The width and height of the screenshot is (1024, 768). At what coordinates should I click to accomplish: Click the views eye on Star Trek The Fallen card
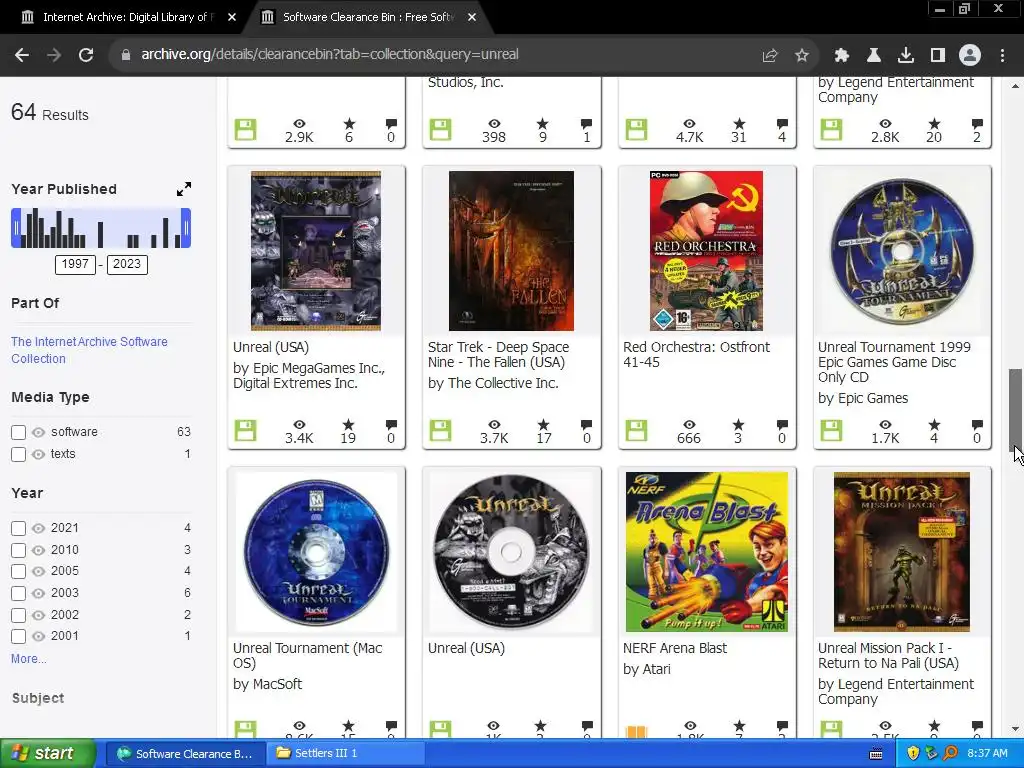click(494, 425)
